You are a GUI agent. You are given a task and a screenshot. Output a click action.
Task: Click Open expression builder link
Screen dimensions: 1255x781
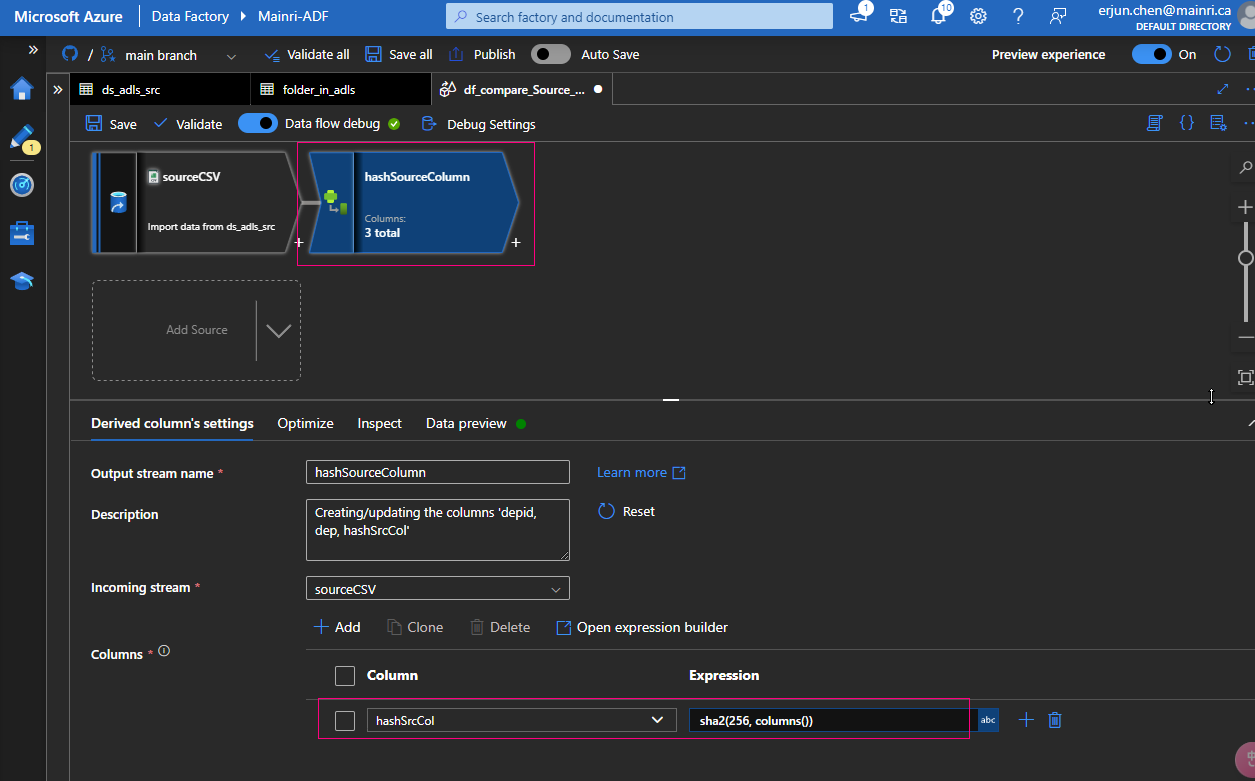pyautogui.click(x=641, y=627)
